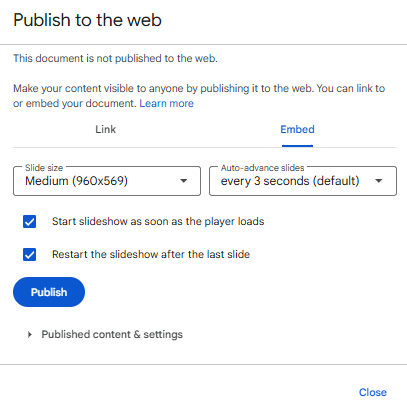Click the 'Make your content visible' description text
Image resolution: width=407 pixels, height=408 pixels.
(x=199, y=96)
